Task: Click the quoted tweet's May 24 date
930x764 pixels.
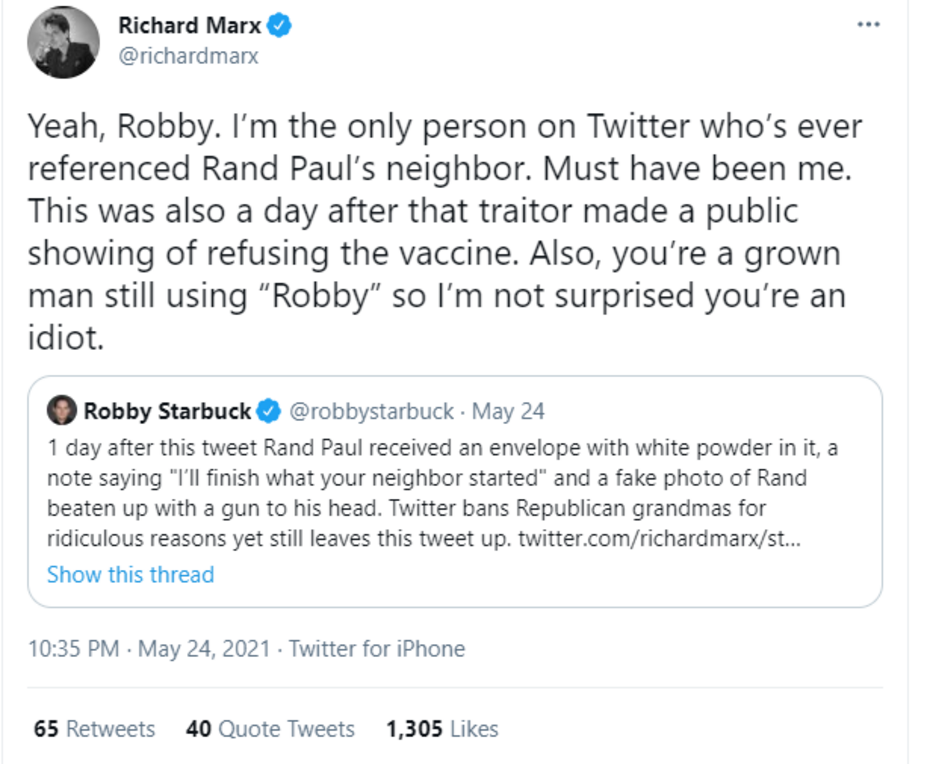Action: point(508,411)
